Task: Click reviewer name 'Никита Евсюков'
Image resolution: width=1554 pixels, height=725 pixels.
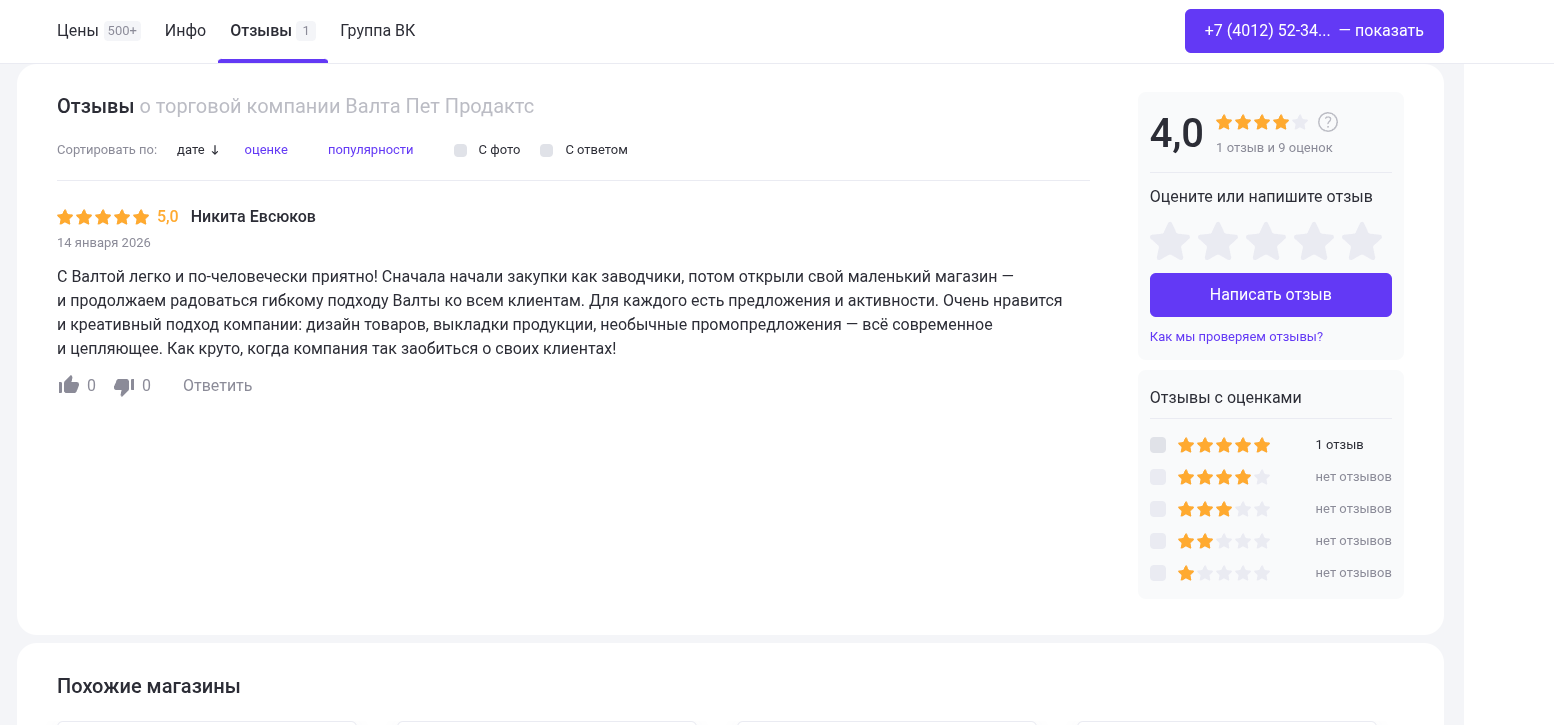Action: [253, 217]
